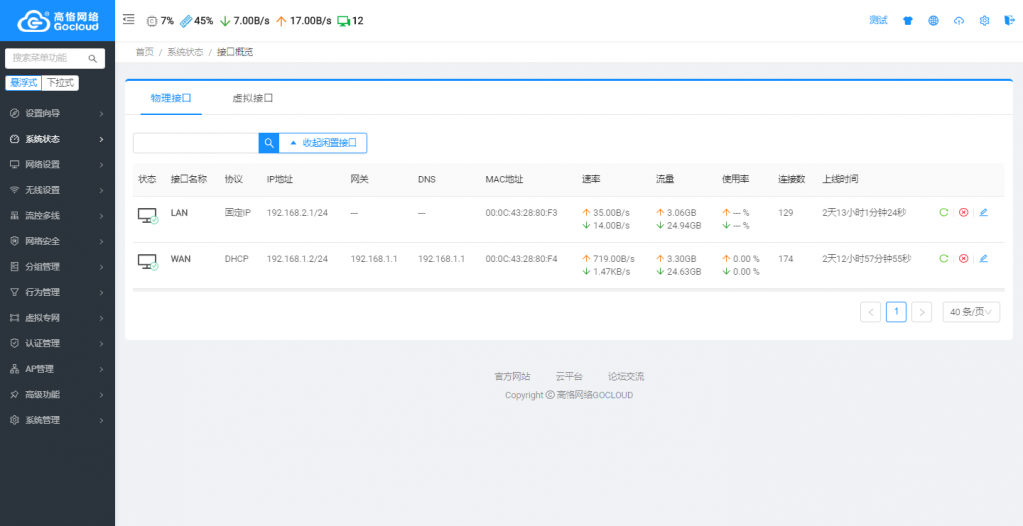
Task: Edit the LAN interface with pencil icon
Action: pyautogui.click(x=984, y=212)
